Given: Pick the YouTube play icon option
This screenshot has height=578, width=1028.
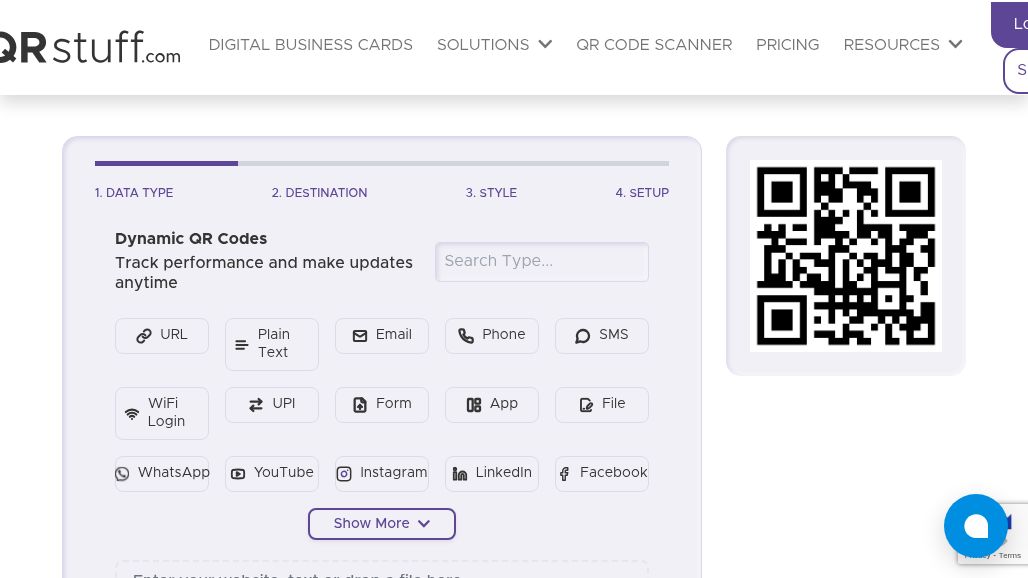Looking at the screenshot, I should [238, 474].
